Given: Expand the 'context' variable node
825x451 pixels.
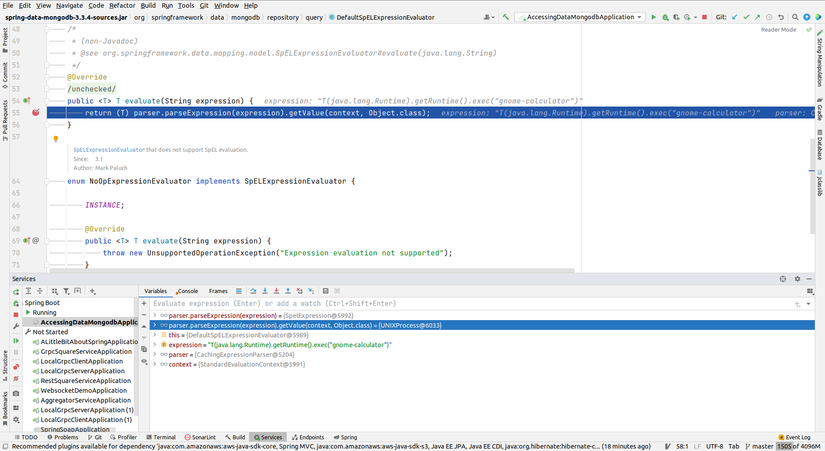Looking at the screenshot, I should click(154, 365).
